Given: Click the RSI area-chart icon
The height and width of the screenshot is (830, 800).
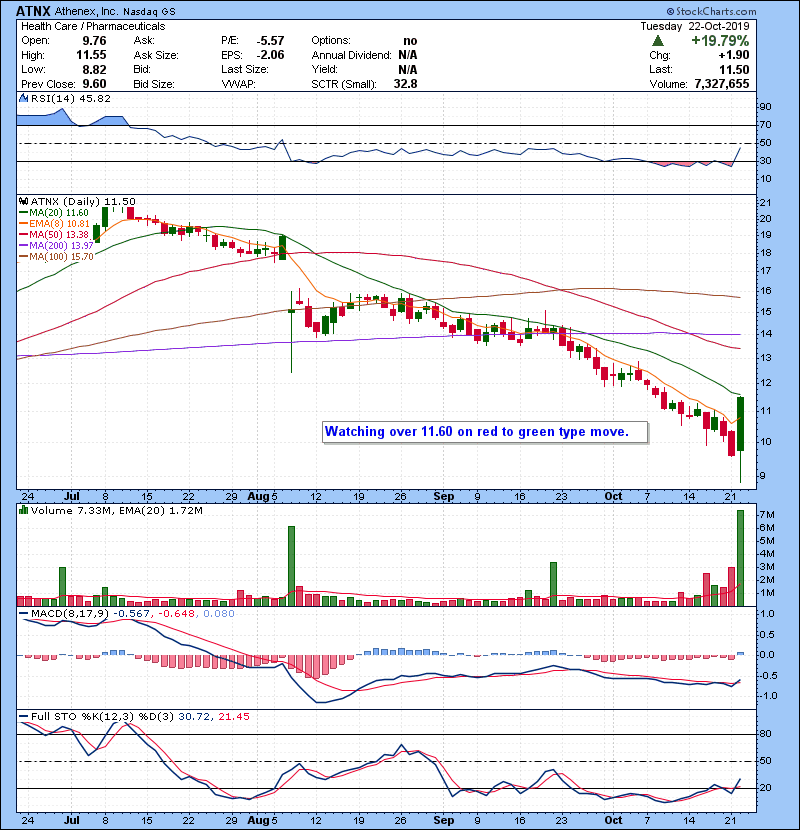Looking at the screenshot, I should (23, 98).
